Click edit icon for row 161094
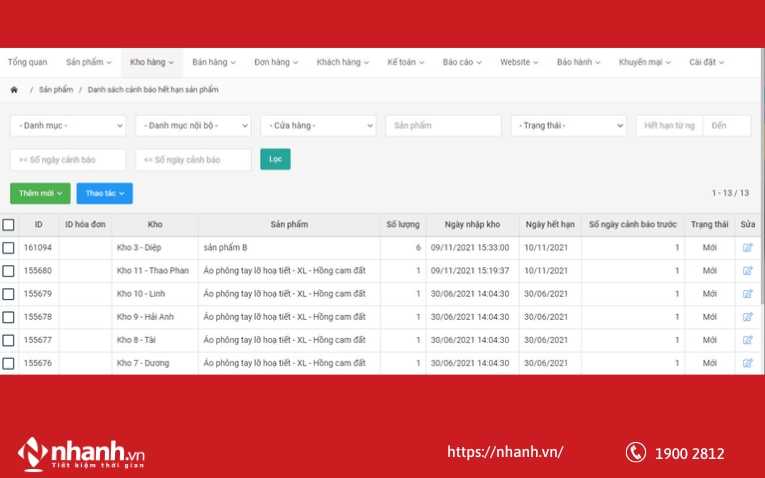The height and width of the screenshot is (478, 765). coord(747,248)
